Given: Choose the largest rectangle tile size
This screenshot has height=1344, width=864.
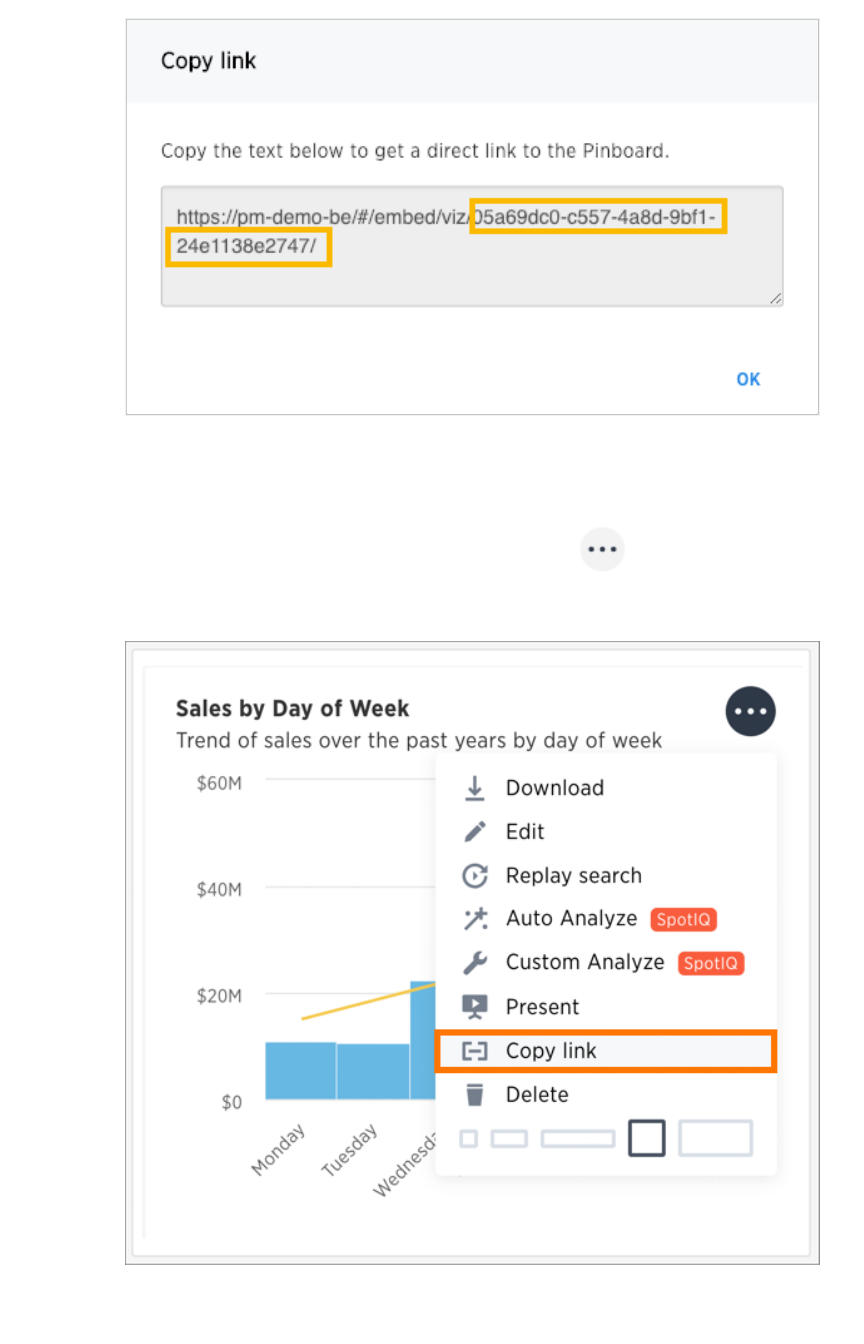Looking at the screenshot, I should click(x=716, y=1139).
